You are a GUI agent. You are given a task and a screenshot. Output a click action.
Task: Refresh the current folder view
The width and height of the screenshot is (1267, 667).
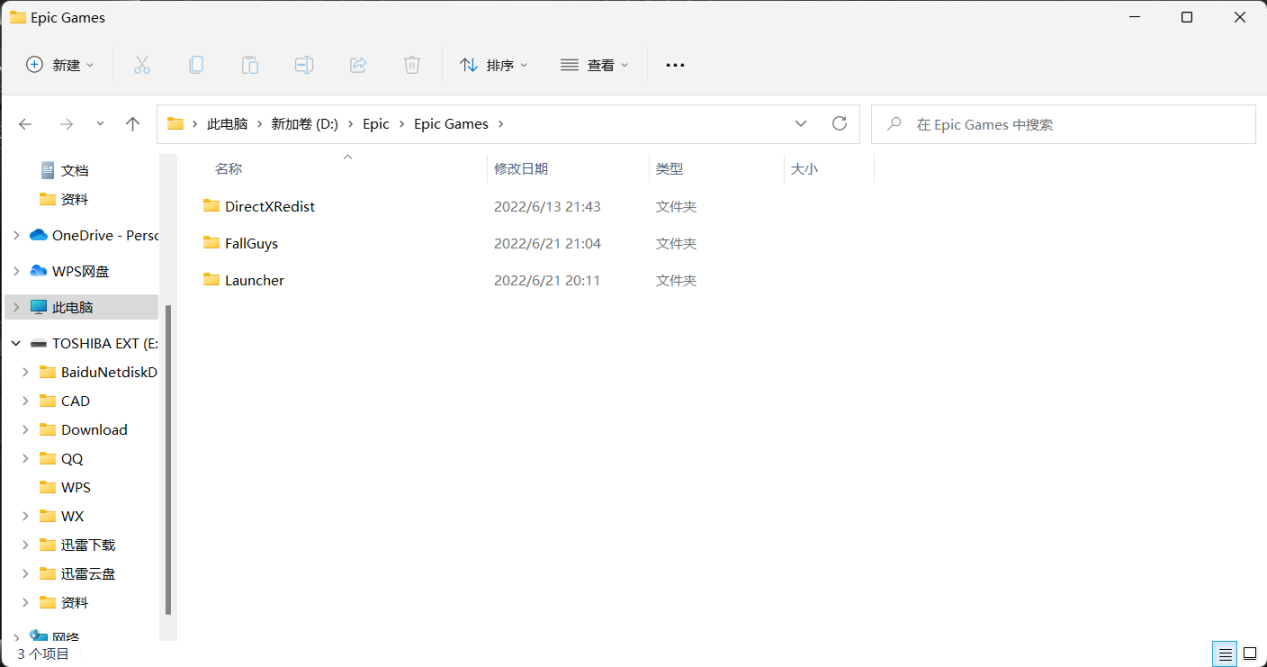[840, 124]
